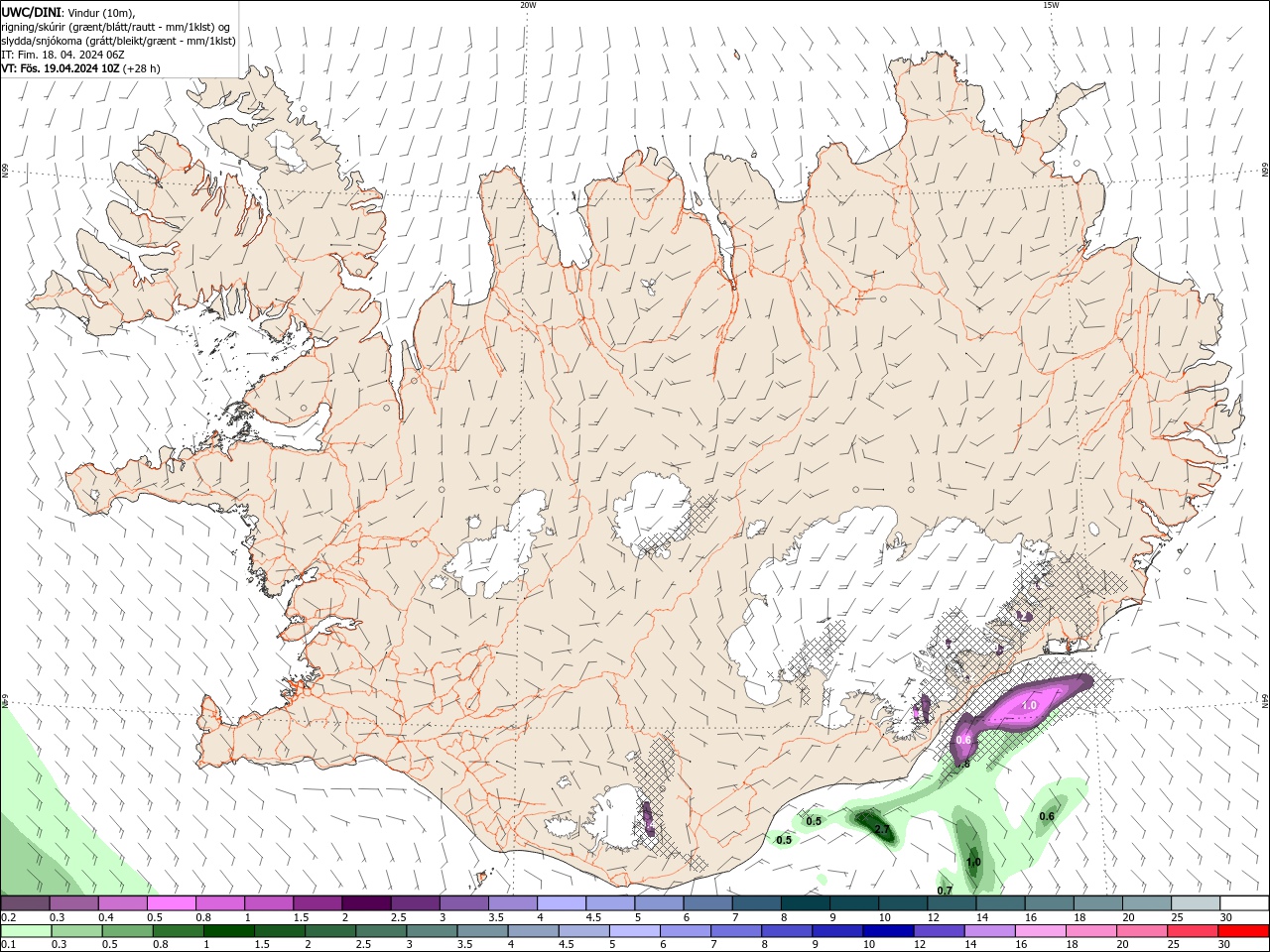Pick the bright red swatch after 30 in rain legend
This screenshot has width=1270, height=952.
click(1244, 931)
